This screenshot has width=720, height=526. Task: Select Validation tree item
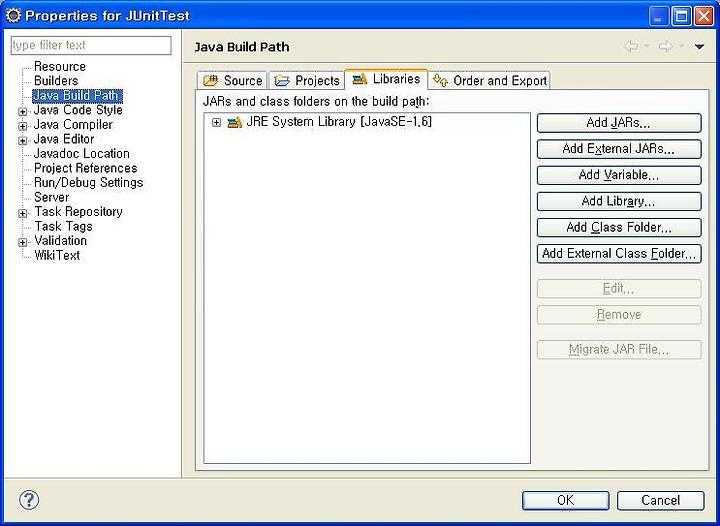coord(60,241)
